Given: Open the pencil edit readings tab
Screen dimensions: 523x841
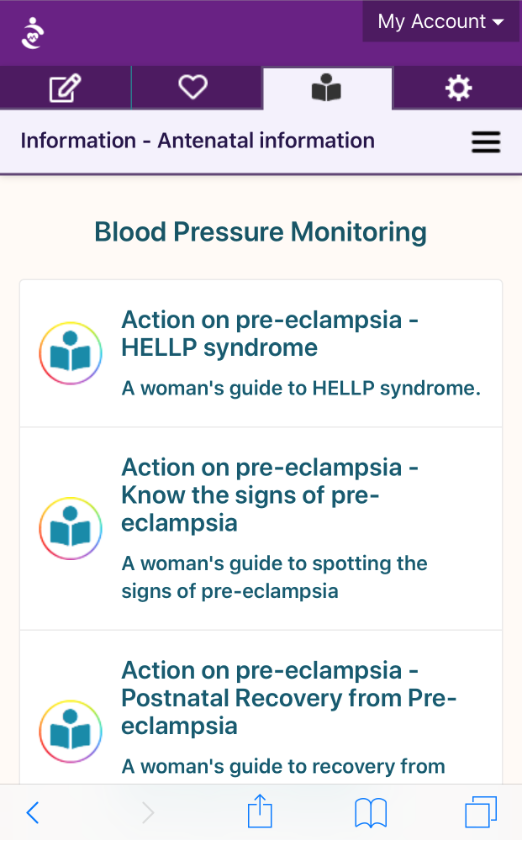Looking at the screenshot, I should pos(65,88).
